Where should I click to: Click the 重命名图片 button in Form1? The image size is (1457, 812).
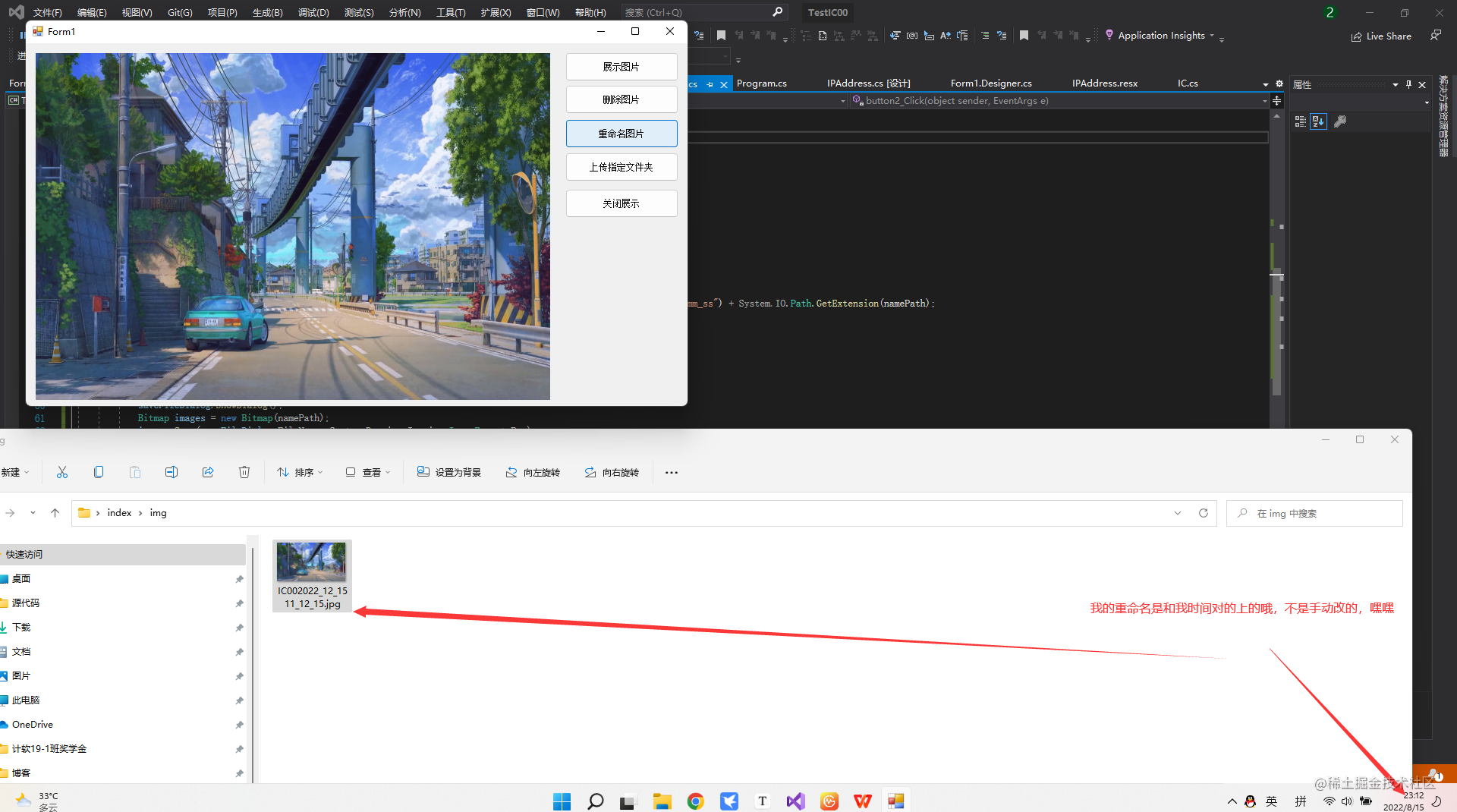point(622,134)
